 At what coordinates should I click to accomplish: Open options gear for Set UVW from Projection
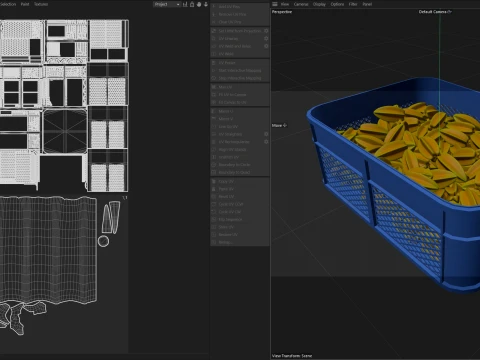pos(266,31)
